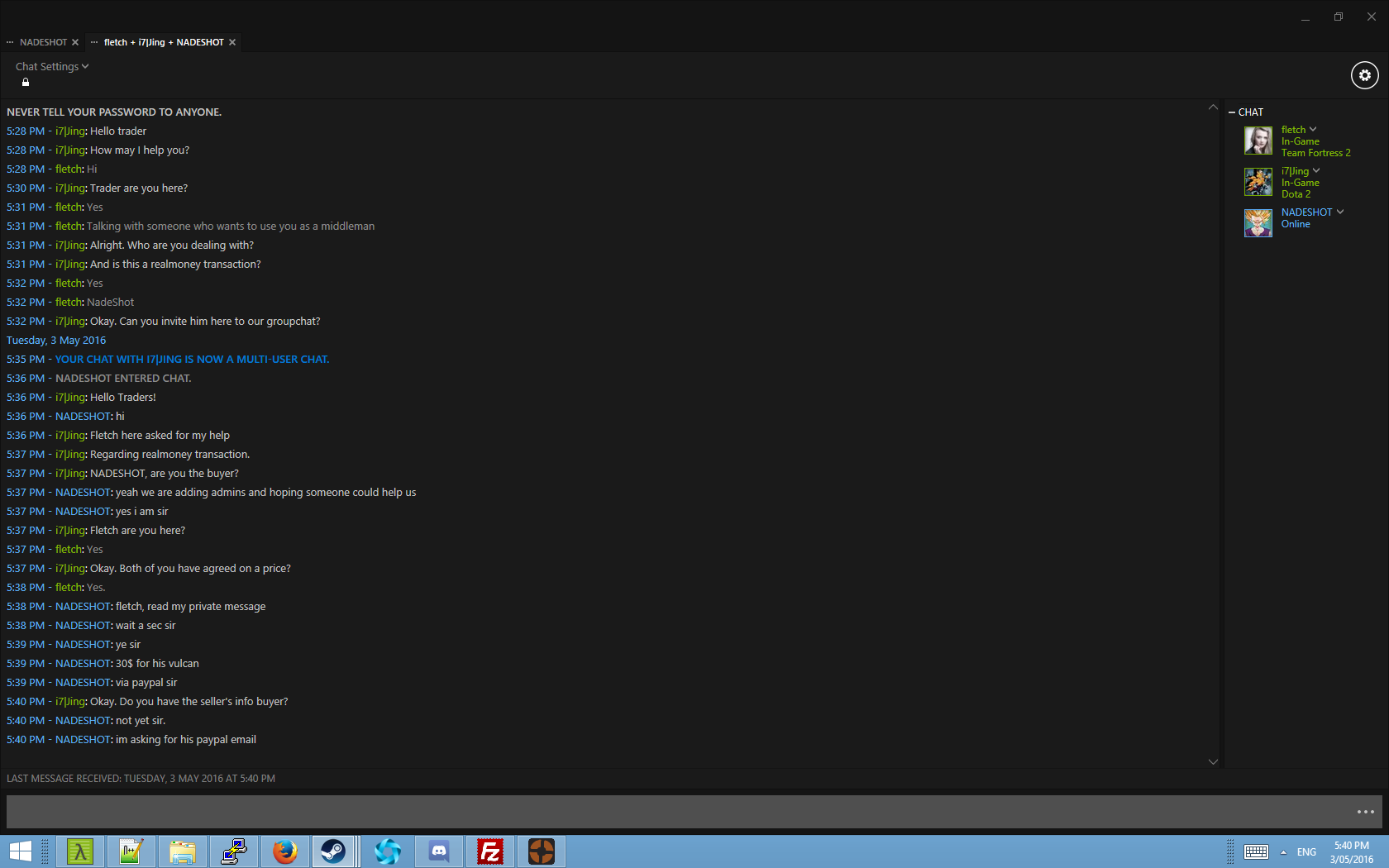Click i7|Jing's avatar in member list
The image size is (1389, 868).
point(1258,182)
